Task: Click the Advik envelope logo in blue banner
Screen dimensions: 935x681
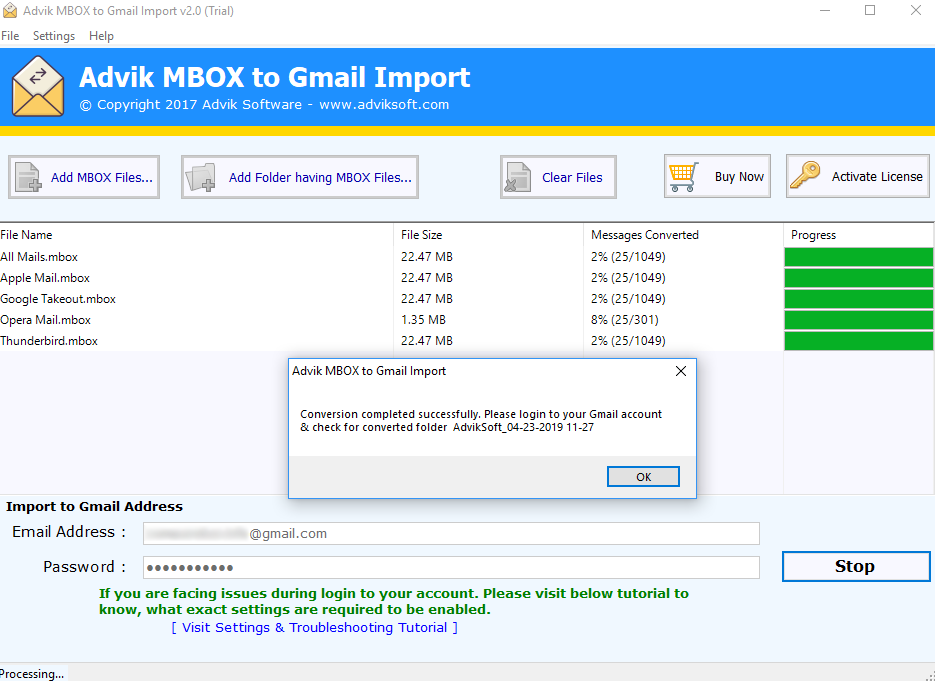Action: pos(38,86)
